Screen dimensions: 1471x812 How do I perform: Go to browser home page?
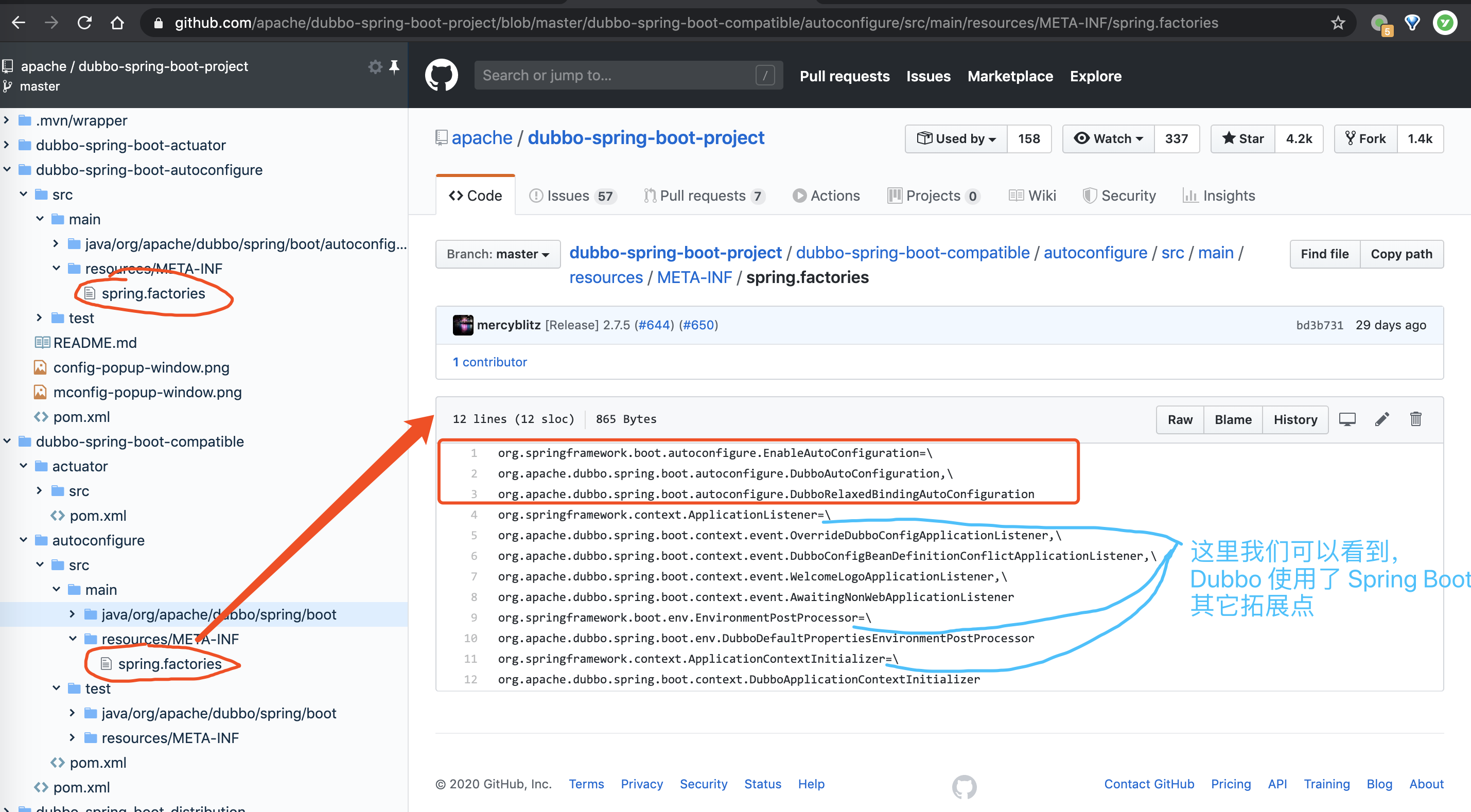117,23
